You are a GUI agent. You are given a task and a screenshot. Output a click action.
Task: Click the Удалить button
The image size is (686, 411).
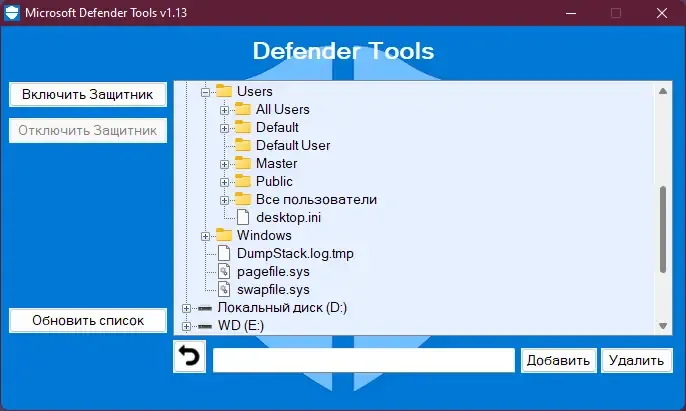(x=637, y=360)
